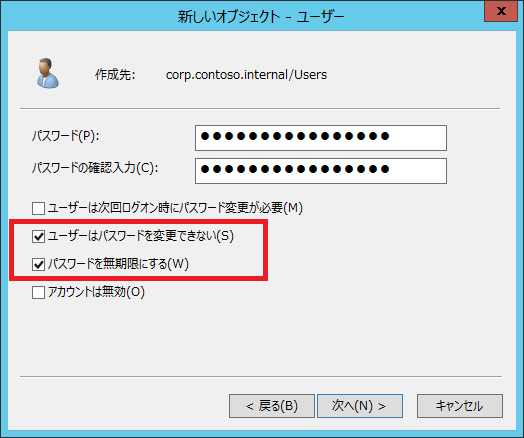
Task: Focus the confirm password (C) field
Action: click(321, 171)
